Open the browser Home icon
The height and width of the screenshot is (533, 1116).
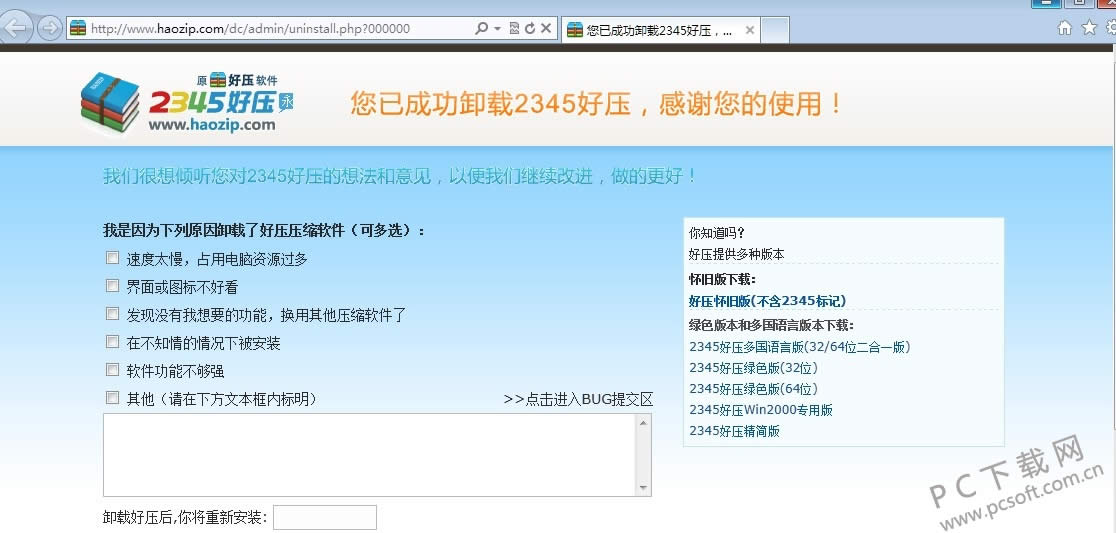pos(1065,28)
